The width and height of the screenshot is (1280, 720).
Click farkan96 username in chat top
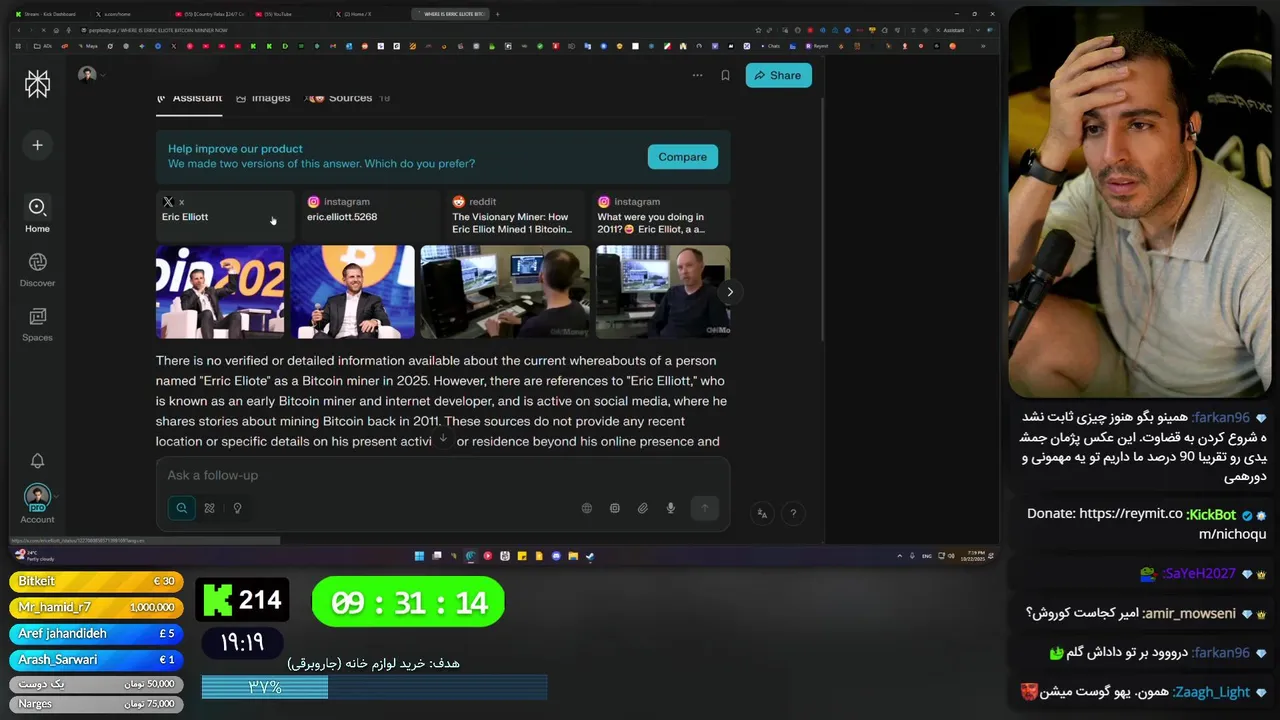[1221, 417]
